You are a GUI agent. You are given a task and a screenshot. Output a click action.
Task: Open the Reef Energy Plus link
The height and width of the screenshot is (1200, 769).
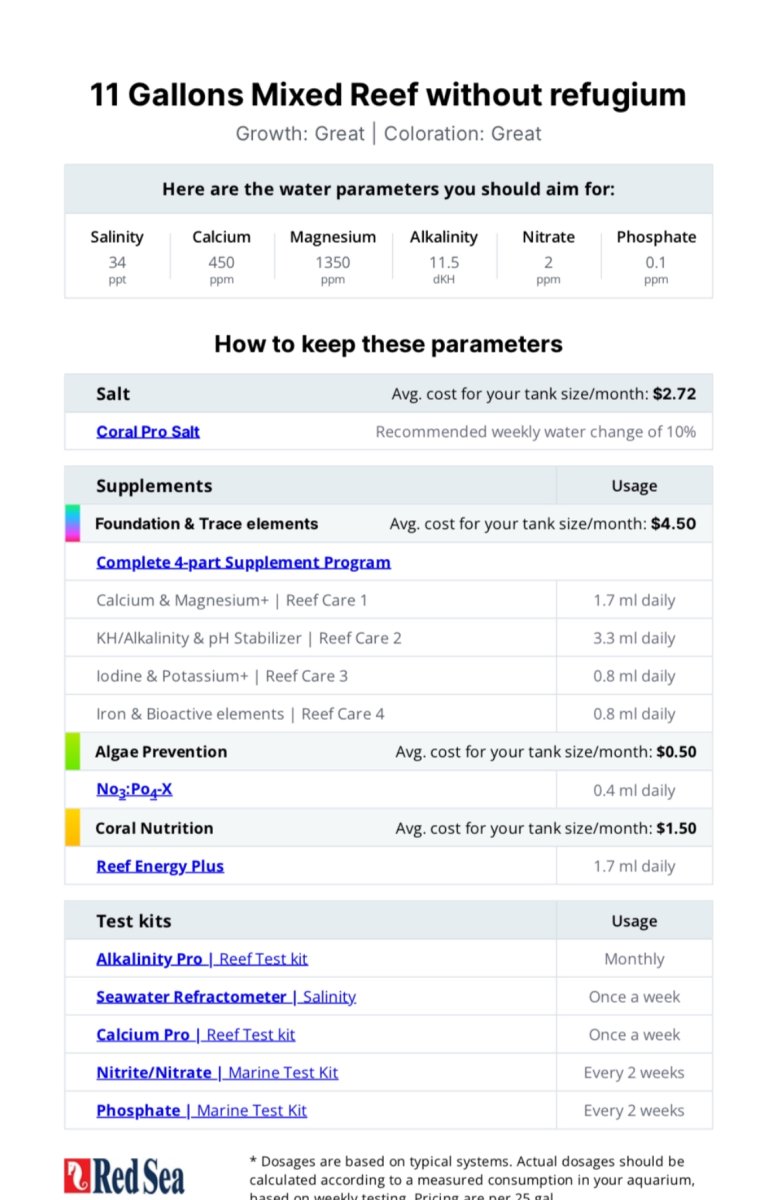click(x=160, y=866)
